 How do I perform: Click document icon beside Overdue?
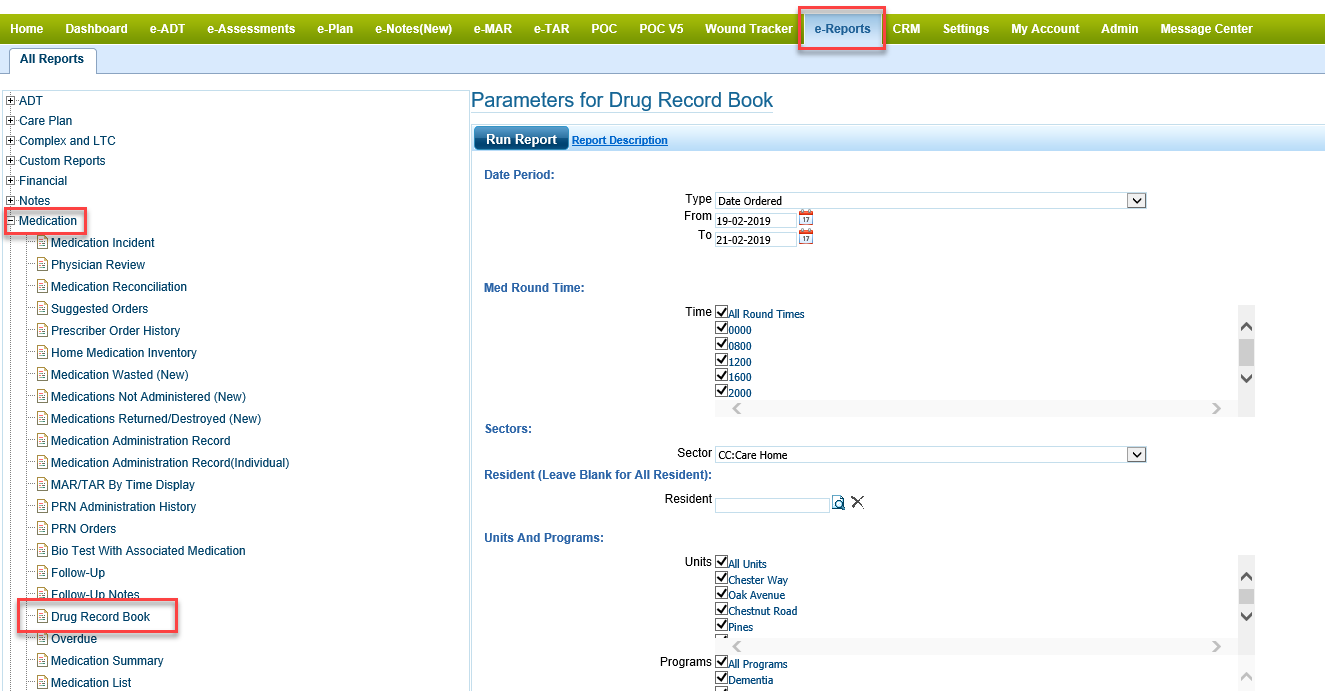(42, 638)
